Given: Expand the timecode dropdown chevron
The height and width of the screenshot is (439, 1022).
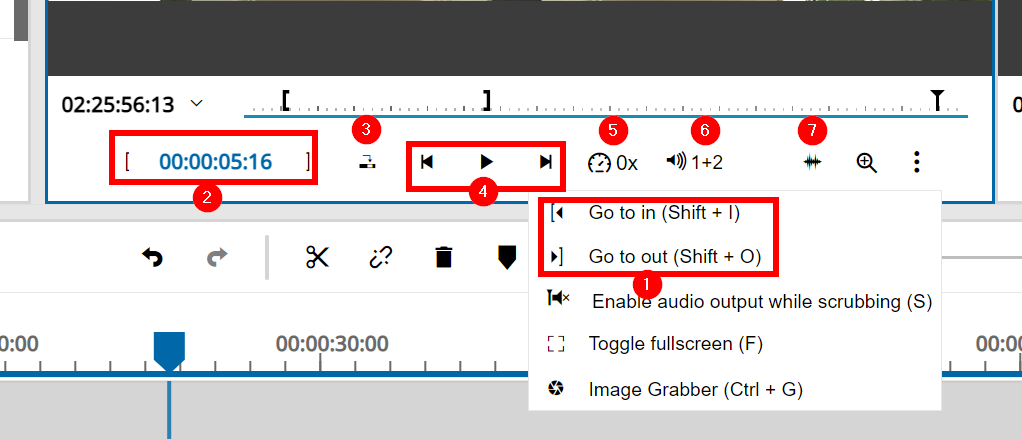Looking at the screenshot, I should coord(197,103).
